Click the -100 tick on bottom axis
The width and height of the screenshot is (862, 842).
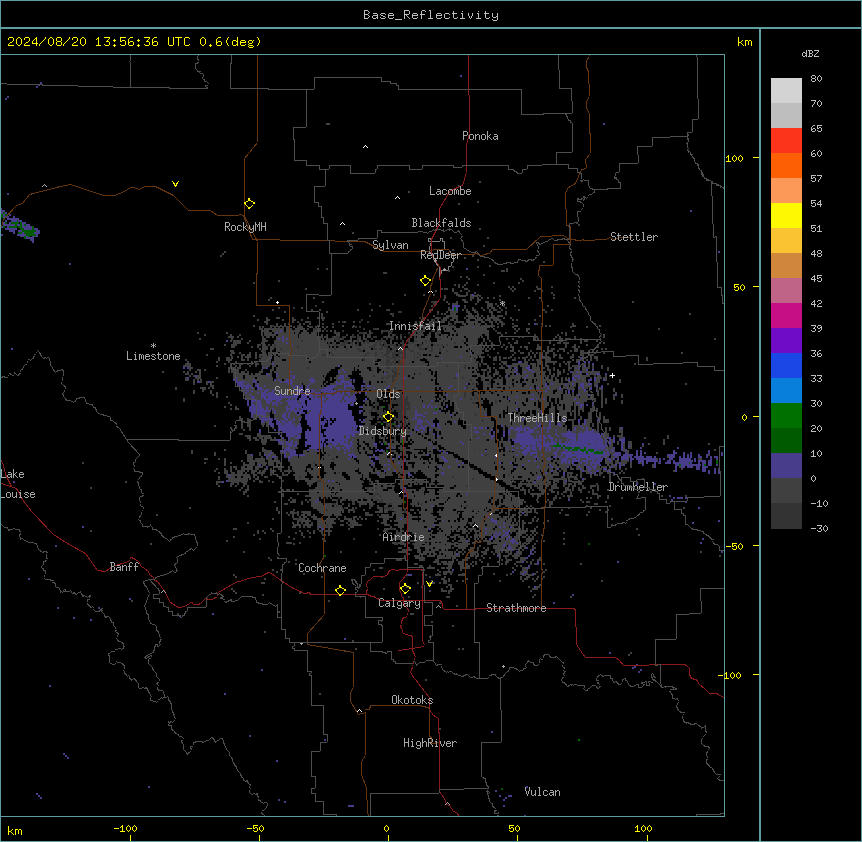pos(125,828)
